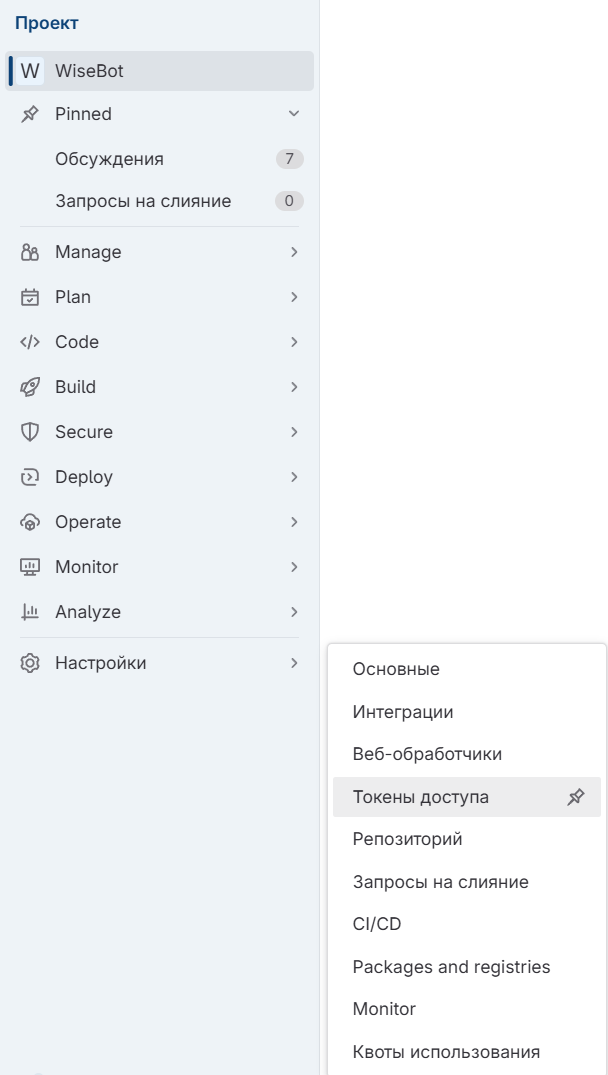Open CI/CD settings
Image resolution: width=608 pixels, height=1075 pixels.
(x=467, y=924)
